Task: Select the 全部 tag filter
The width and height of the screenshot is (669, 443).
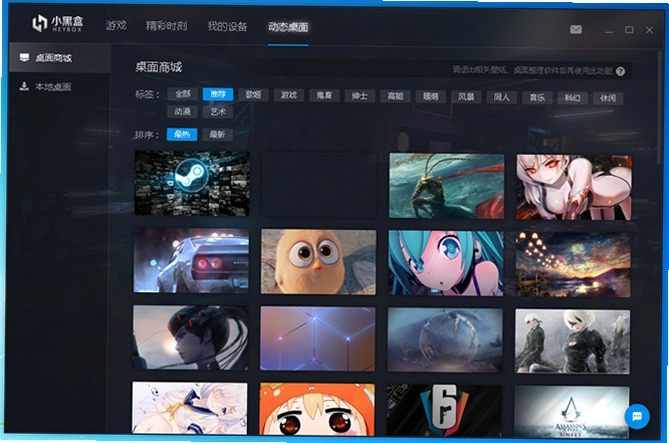Action: tap(183, 93)
